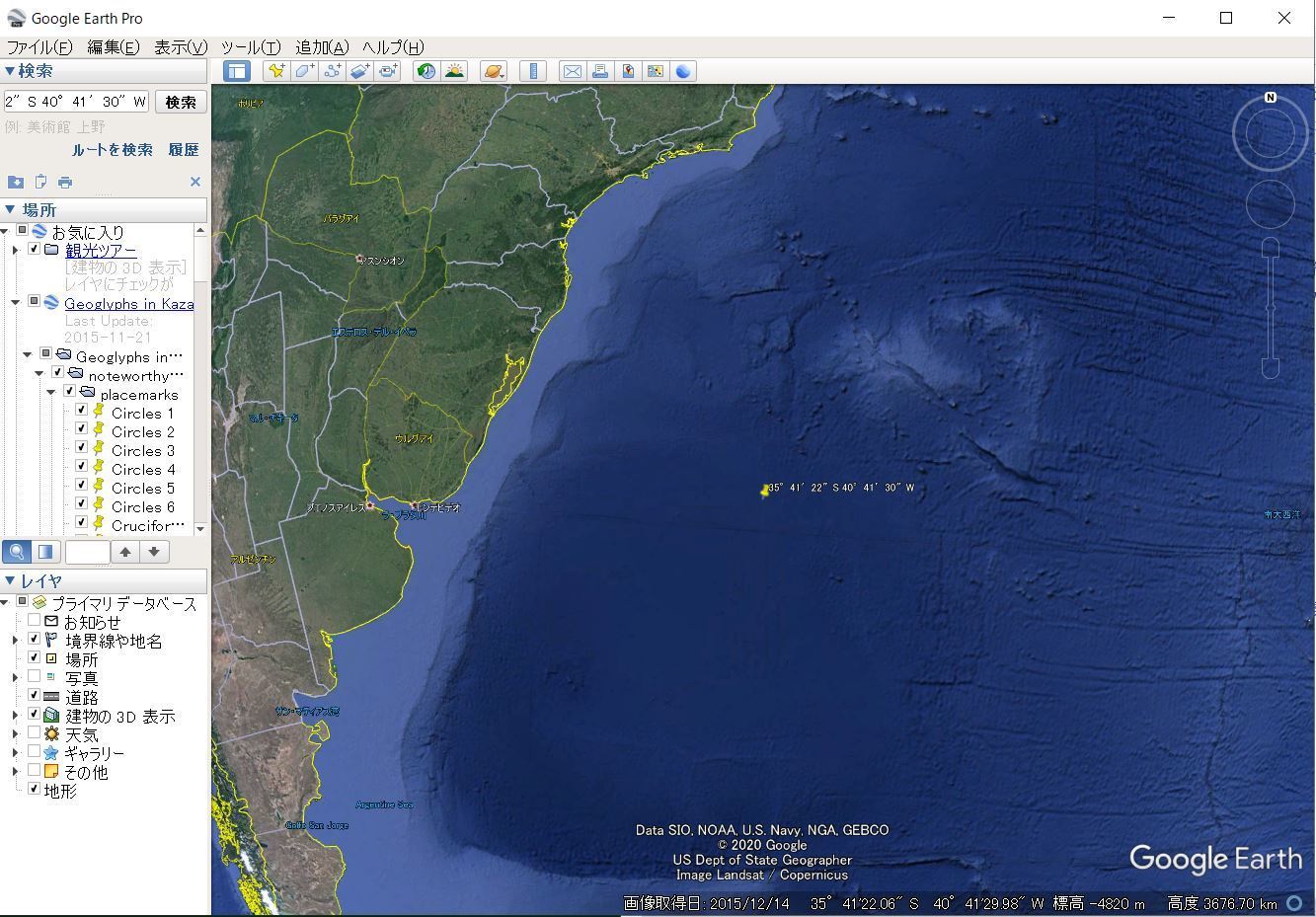Toggle sunlight across the landscape
This screenshot has width=1316, height=917.
tap(454, 71)
